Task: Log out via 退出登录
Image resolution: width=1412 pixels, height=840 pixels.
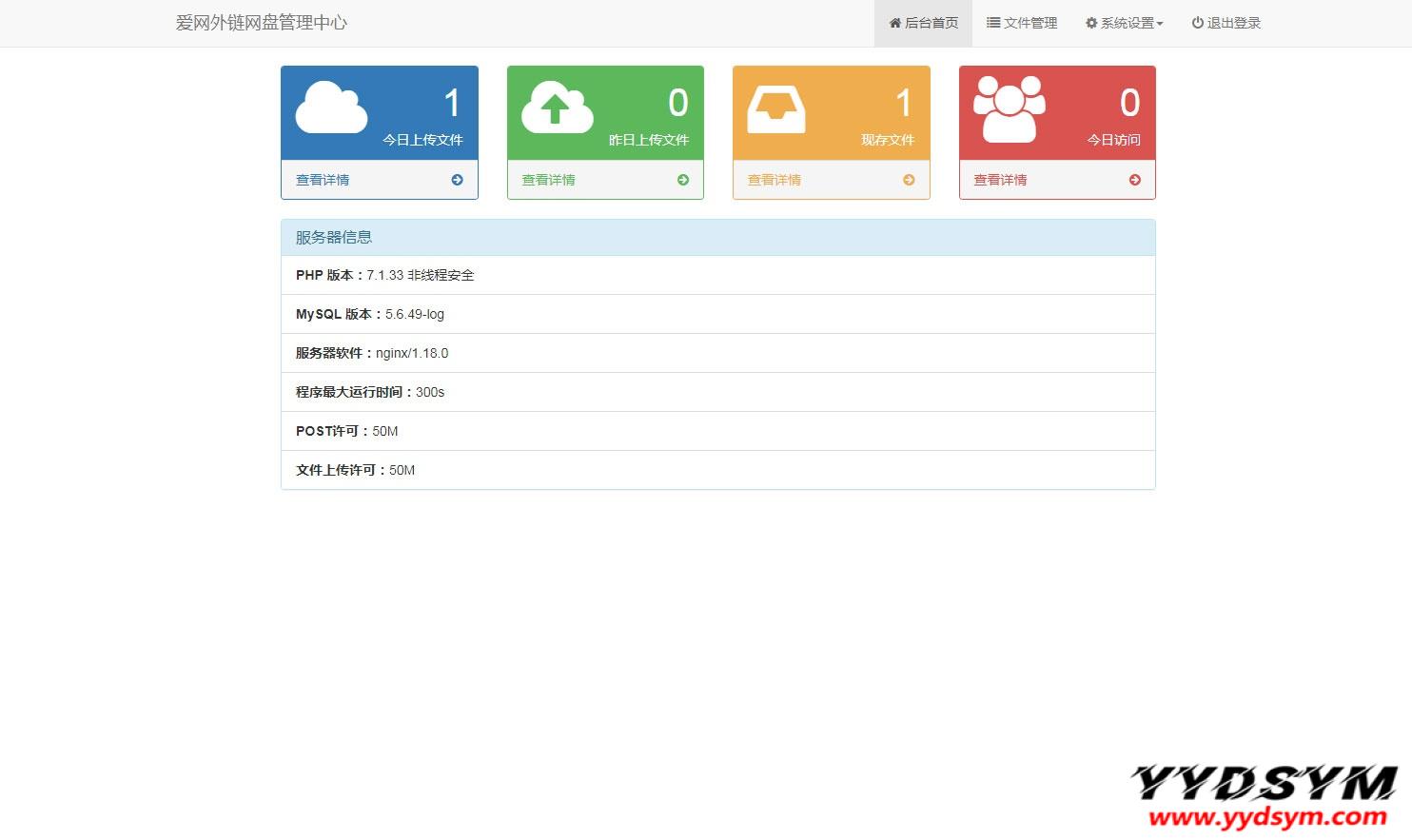Action: click(1226, 23)
